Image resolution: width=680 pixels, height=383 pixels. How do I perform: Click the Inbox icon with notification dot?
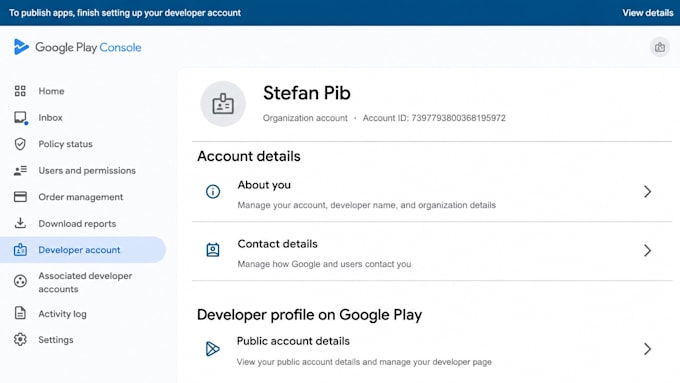20,118
